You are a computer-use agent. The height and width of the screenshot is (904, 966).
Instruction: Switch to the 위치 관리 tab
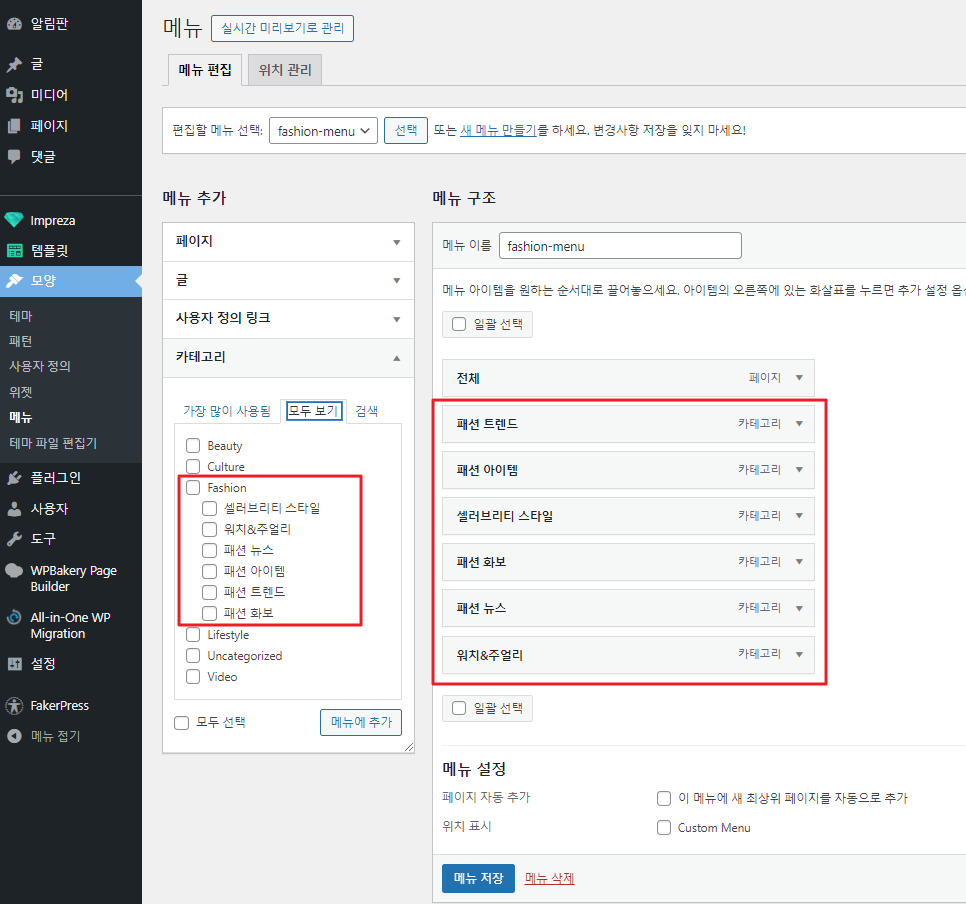point(285,70)
